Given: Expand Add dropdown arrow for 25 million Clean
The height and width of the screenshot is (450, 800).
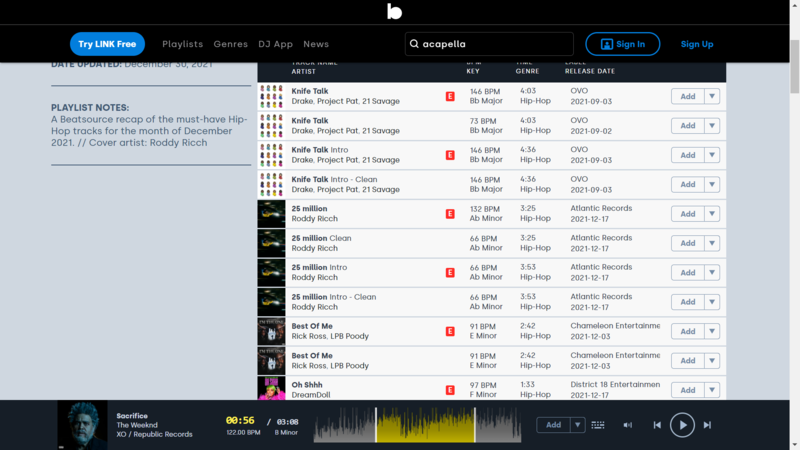Looking at the screenshot, I should click(711, 243).
